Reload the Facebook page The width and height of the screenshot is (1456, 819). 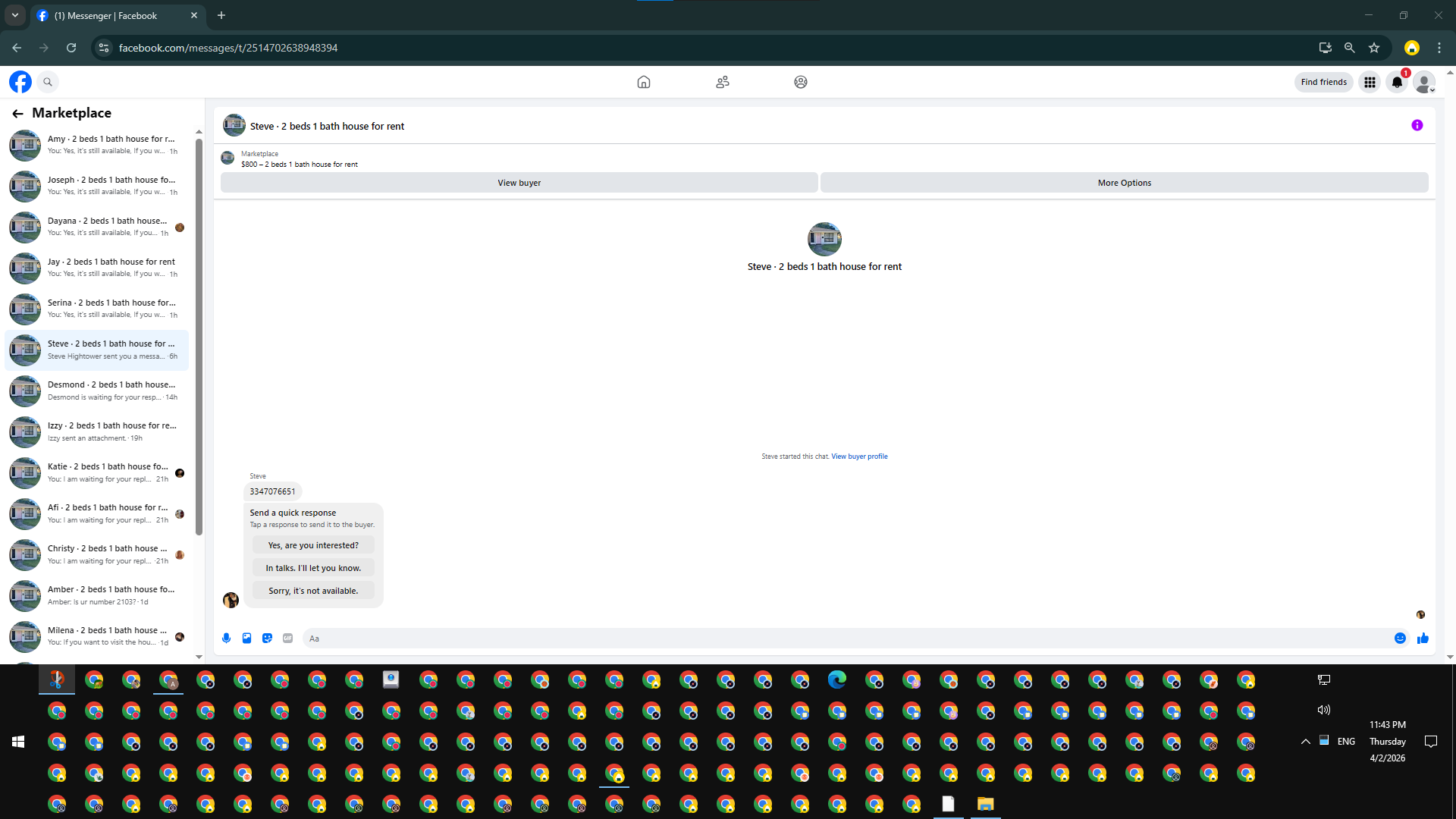[x=71, y=48]
